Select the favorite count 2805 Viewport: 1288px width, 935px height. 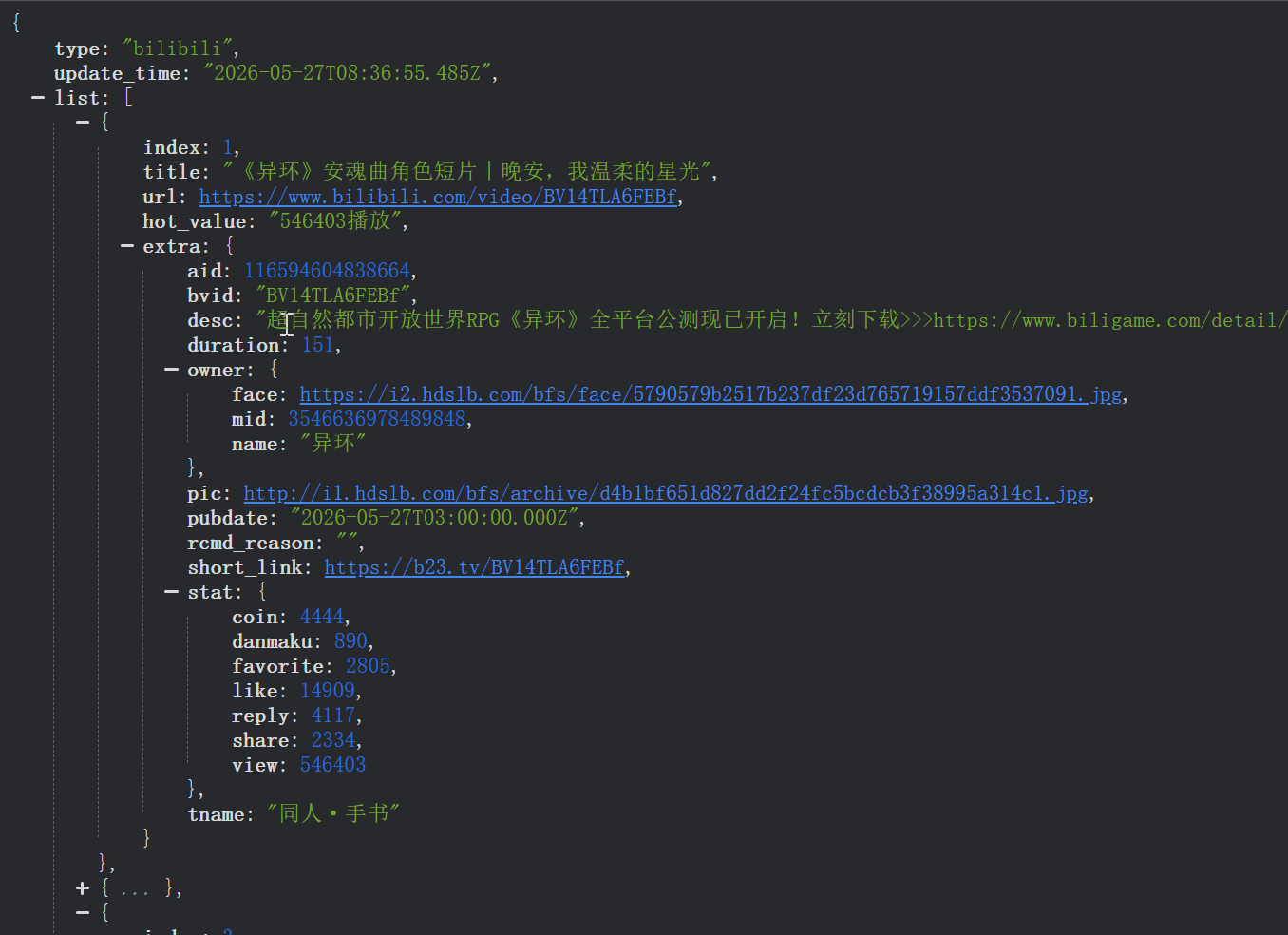click(x=368, y=666)
